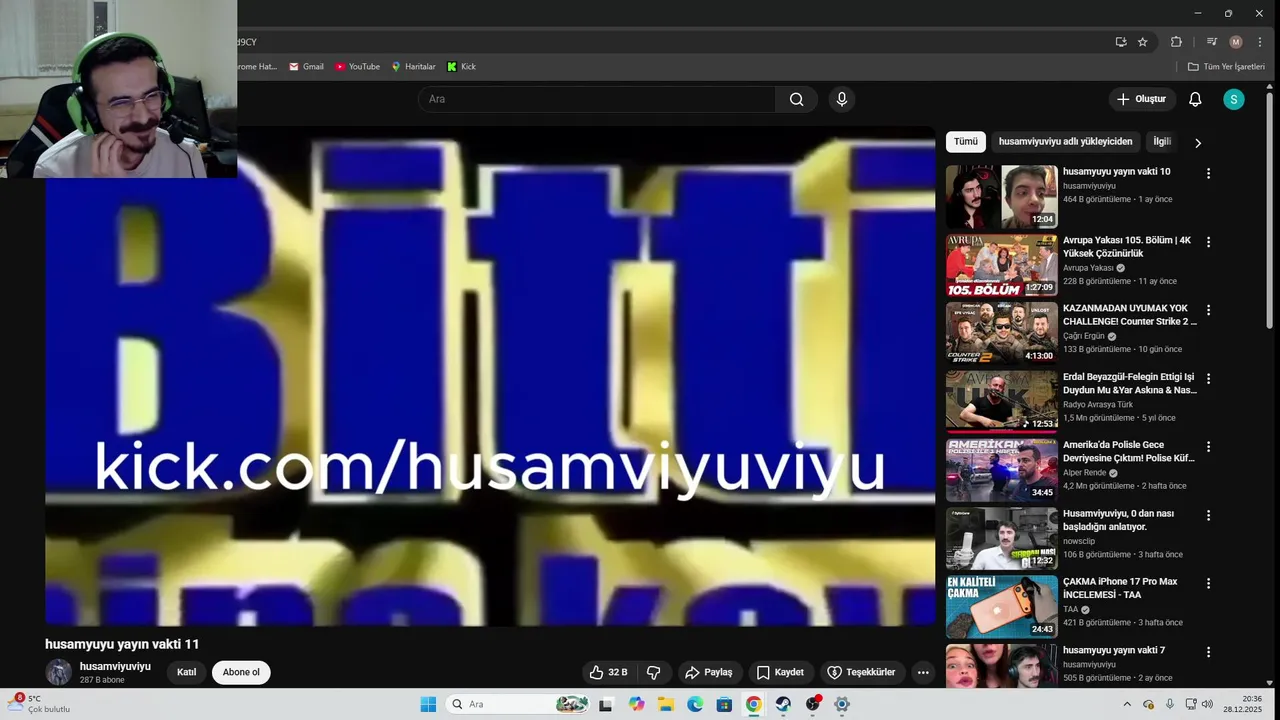
Task: Open husamviyuviyu channel avatar below video
Action: (58, 672)
